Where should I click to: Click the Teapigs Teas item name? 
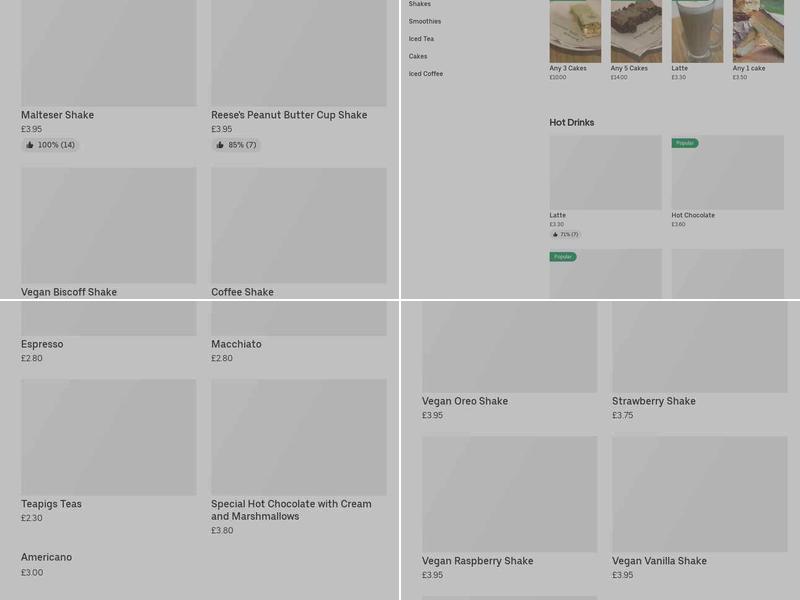point(52,504)
